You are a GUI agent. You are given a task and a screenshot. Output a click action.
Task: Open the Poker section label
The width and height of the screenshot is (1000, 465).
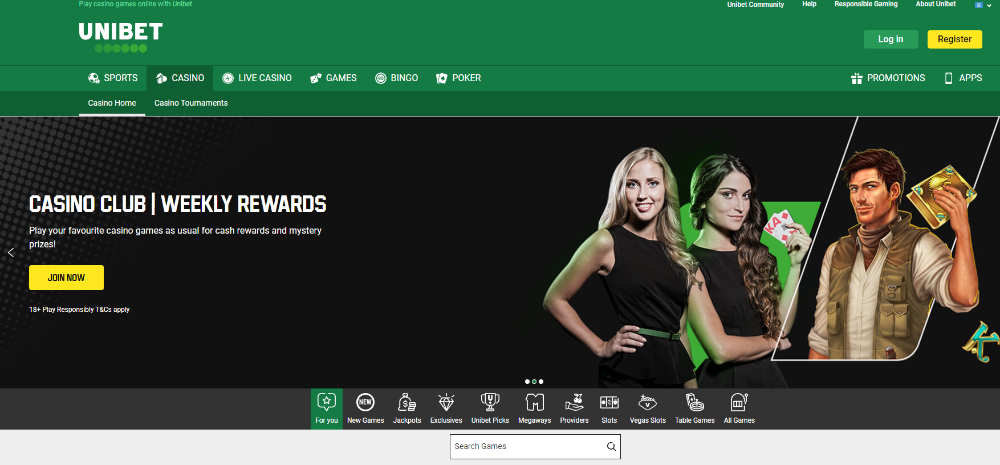[466, 78]
